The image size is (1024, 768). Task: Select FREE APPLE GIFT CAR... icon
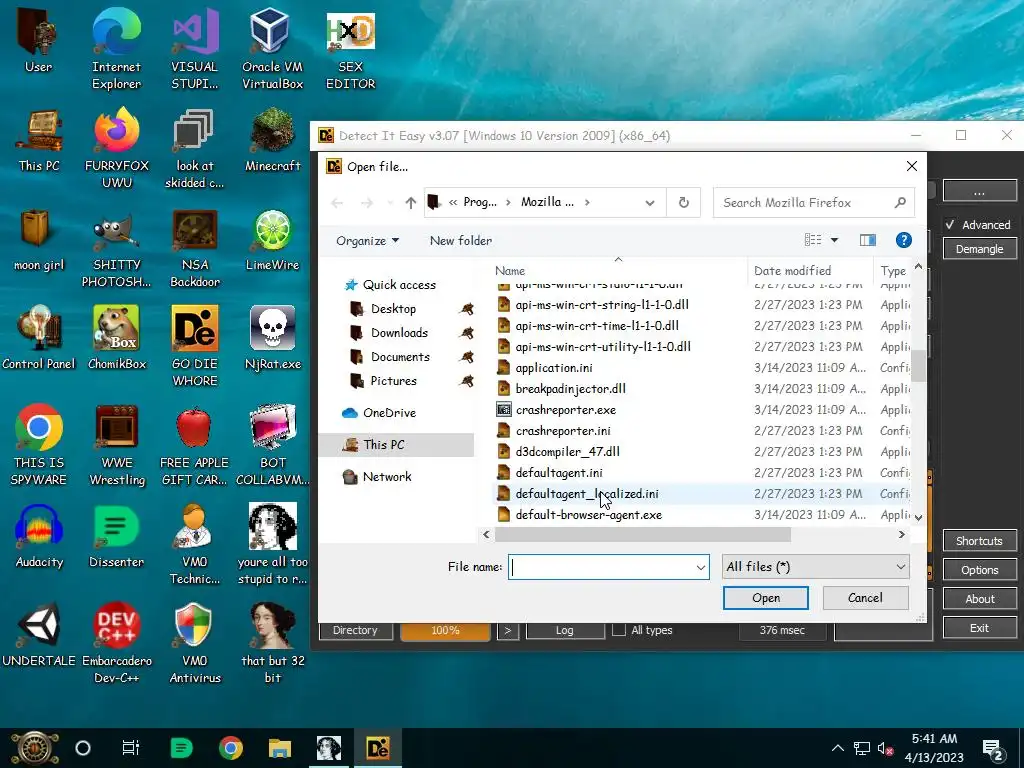click(195, 445)
